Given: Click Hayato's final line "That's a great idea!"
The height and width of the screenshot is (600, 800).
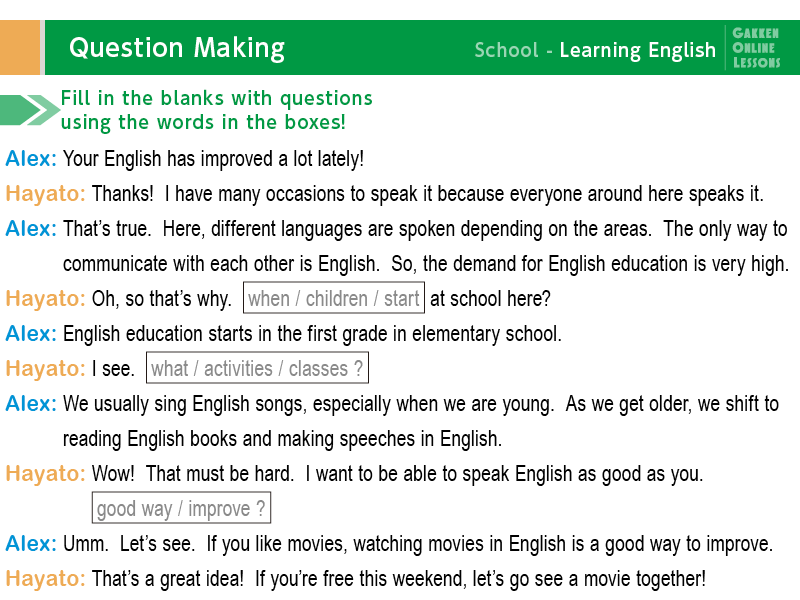Looking at the screenshot, I should (x=398, y=578).
